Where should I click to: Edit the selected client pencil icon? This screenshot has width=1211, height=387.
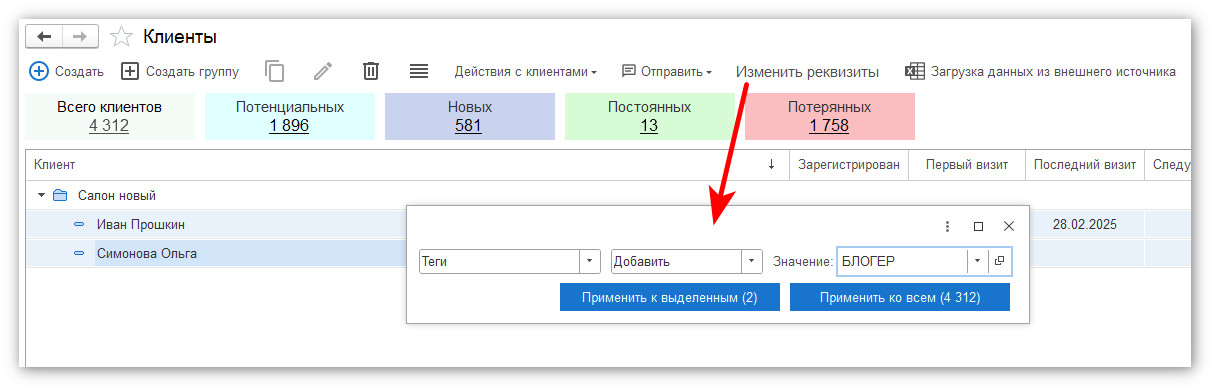click(322, 71)
